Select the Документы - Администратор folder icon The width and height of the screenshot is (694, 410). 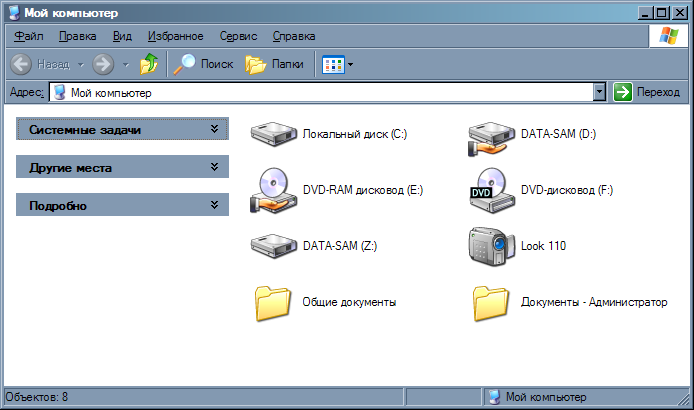491,303
